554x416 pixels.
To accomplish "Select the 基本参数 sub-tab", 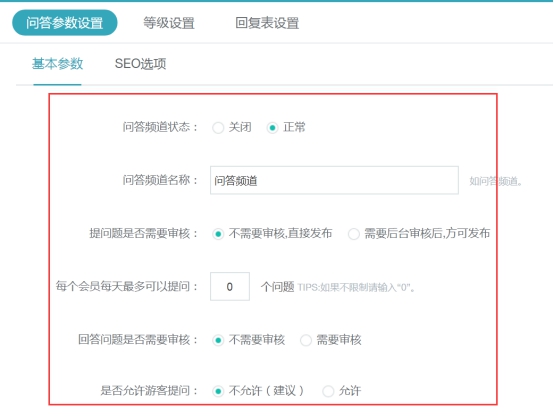I will tap(57, 64).
